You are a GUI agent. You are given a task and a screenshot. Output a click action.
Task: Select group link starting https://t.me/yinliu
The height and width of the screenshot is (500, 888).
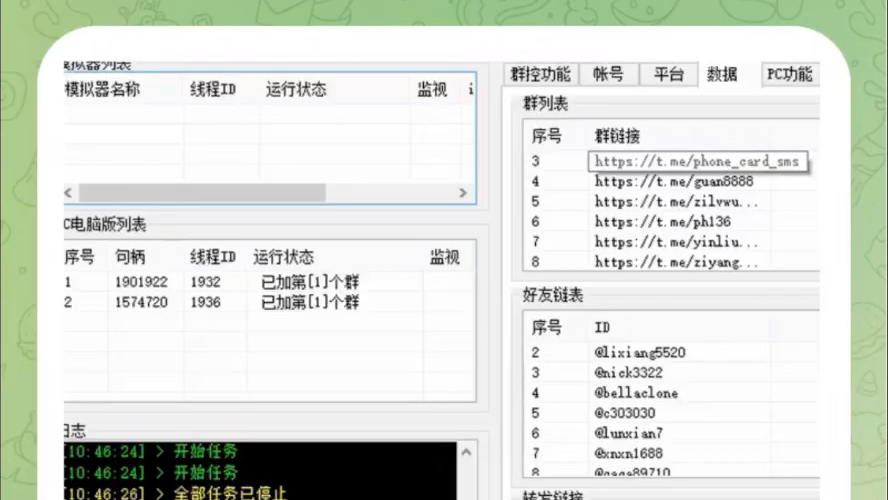tap(676, 242)
